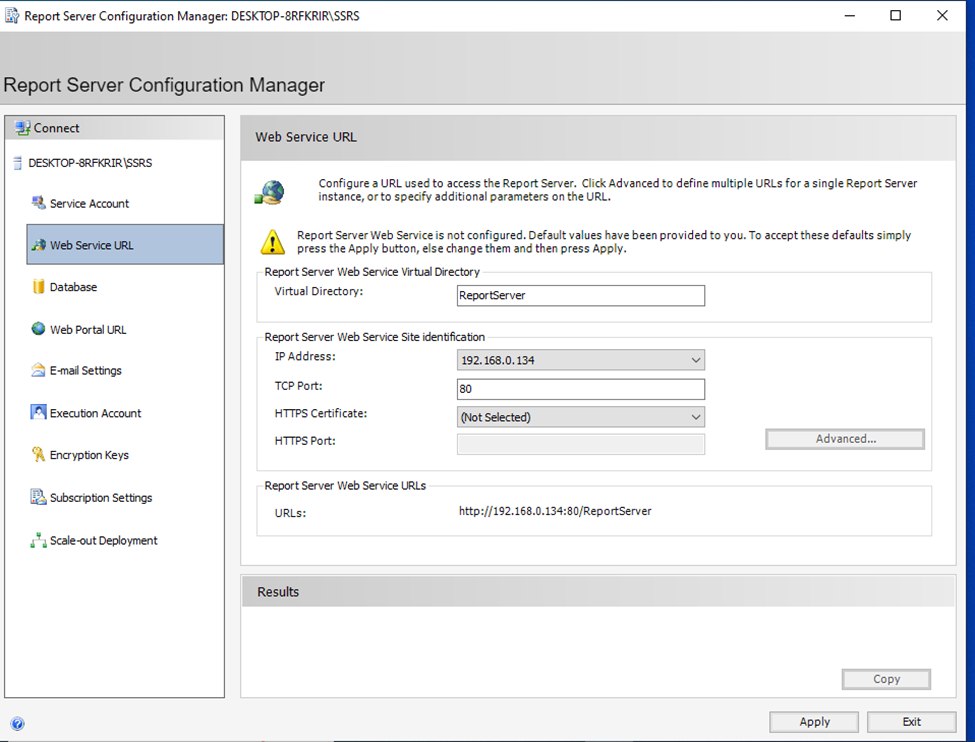
Task: Click the Results panel header
Action: (598, 591)
